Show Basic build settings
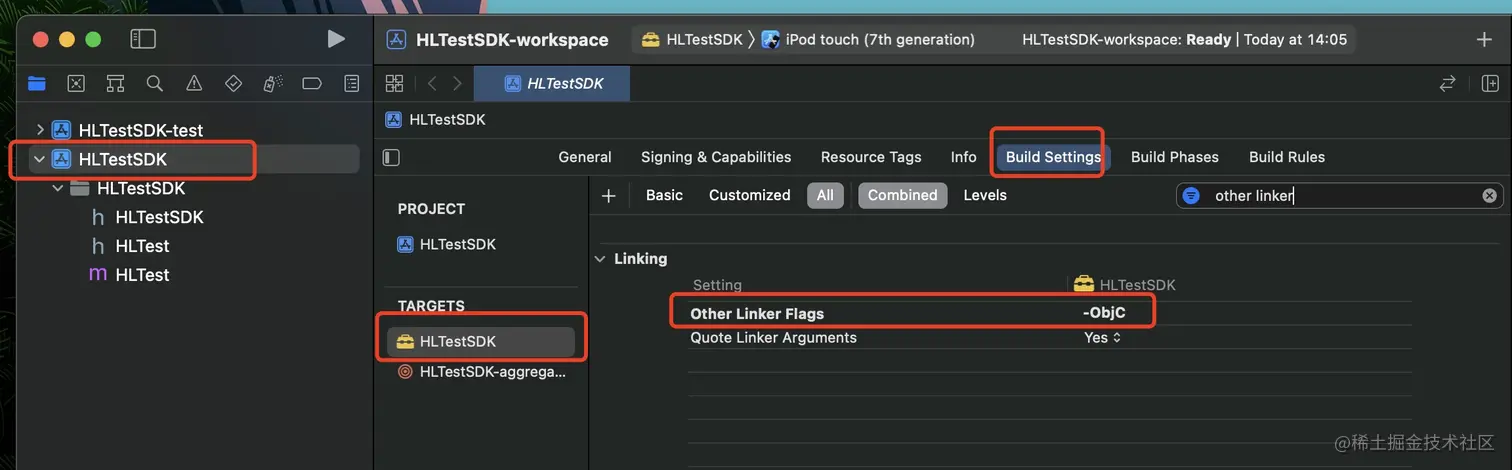The image size is (1512, 470). coord(664,196)
